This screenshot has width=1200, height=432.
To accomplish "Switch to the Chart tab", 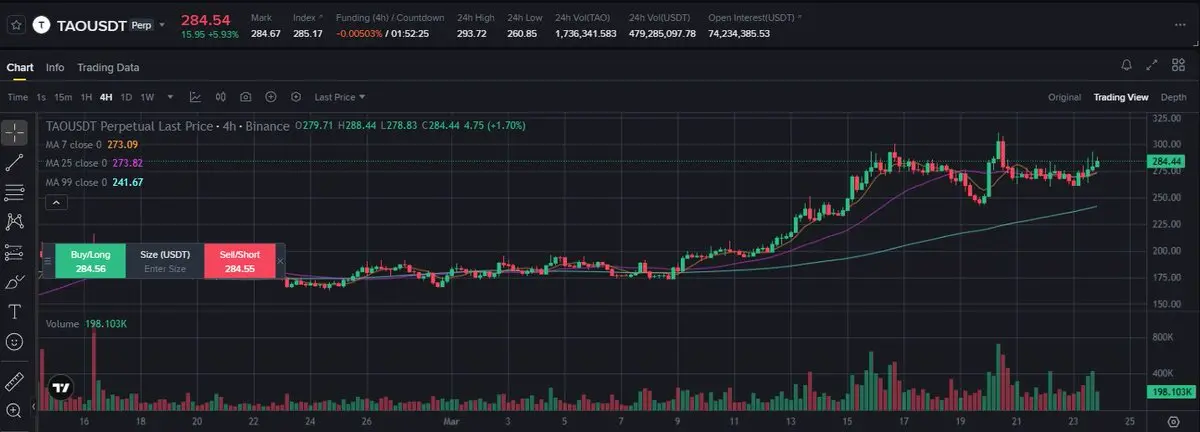I will [20, 67].
